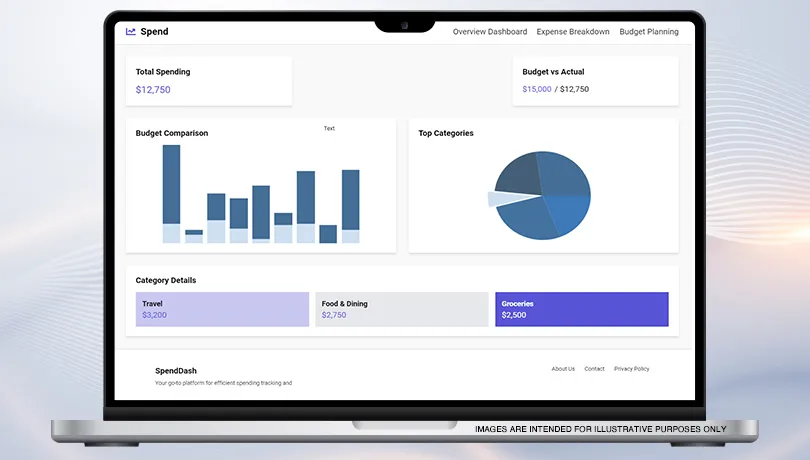Select the Food & Dining category tile
The image size is (810, 460).
coord(401,309)
